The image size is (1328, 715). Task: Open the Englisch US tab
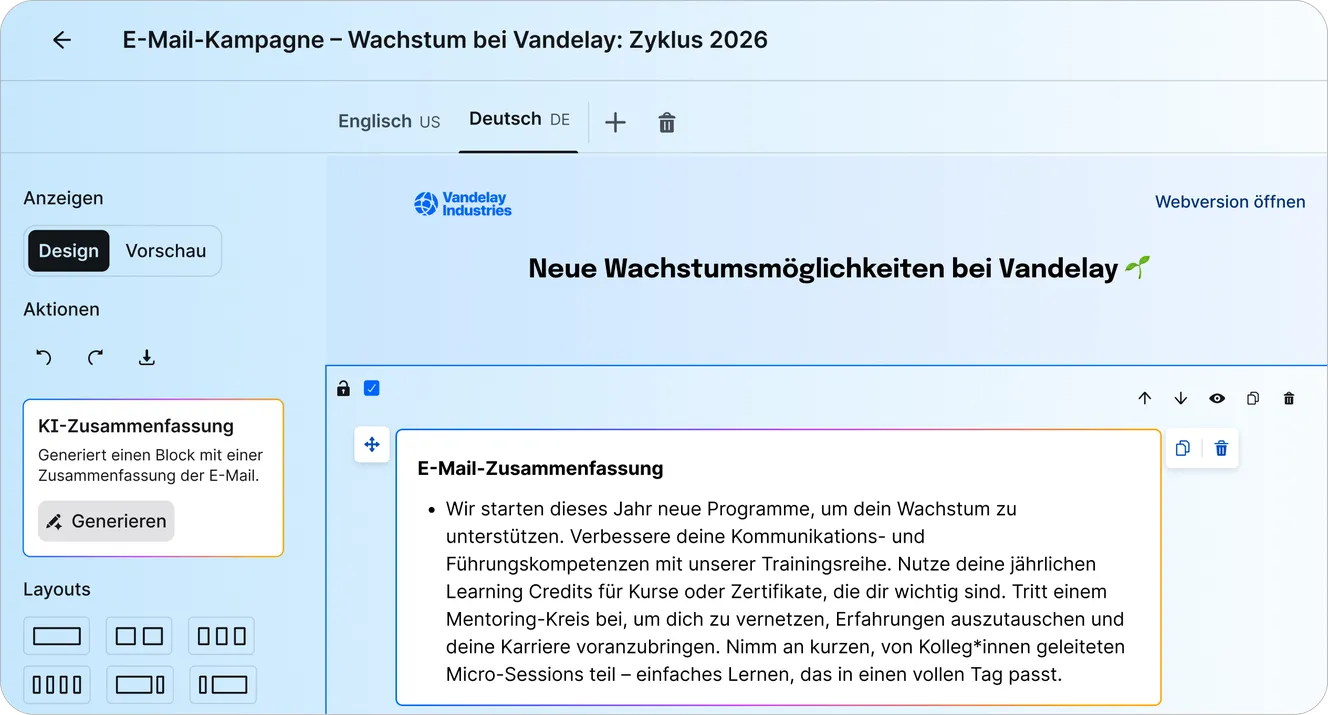click(x=389, y=121)
